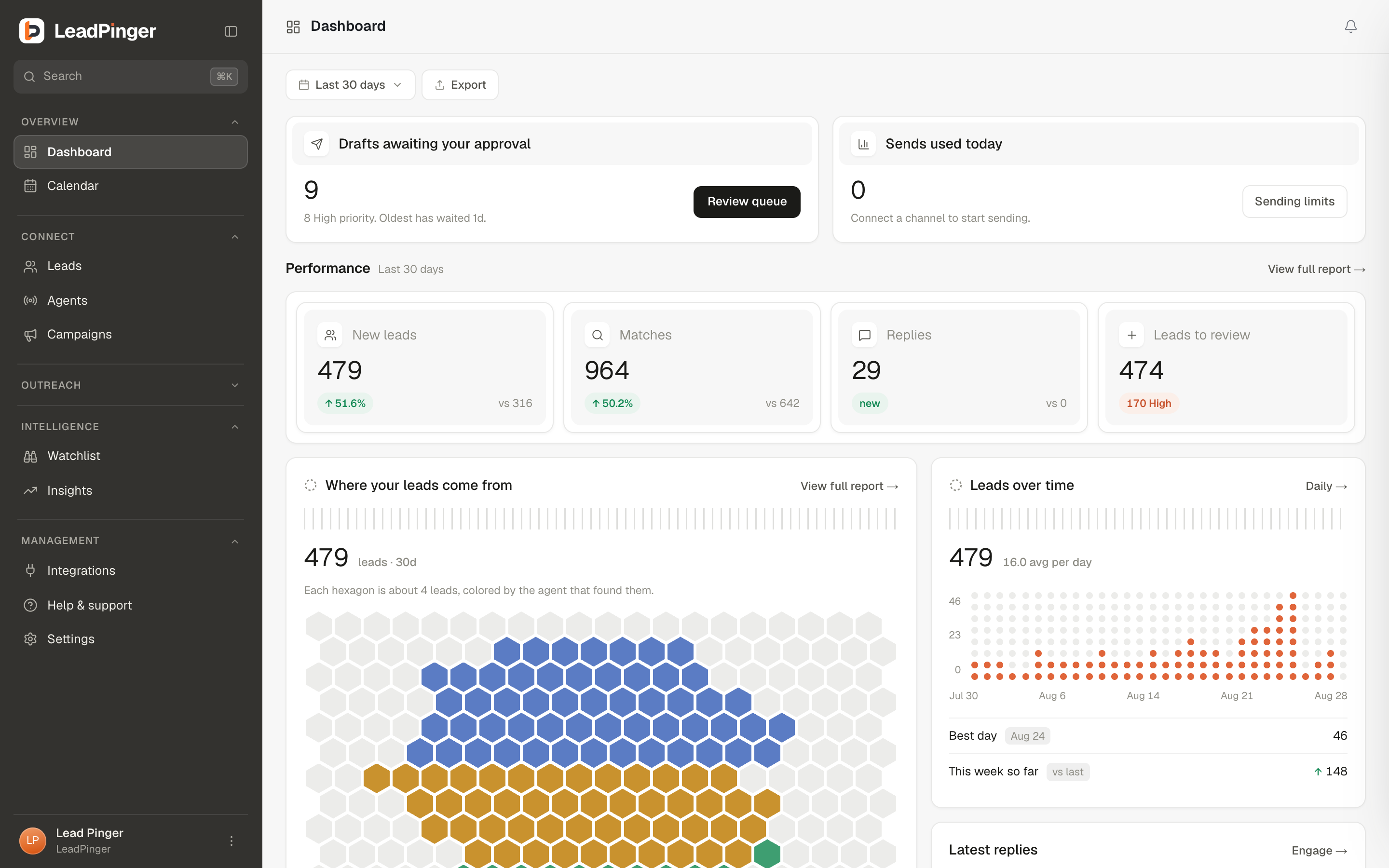1389x868 pixels.
Task: Click the dashboard grid icon in header
Action: (x=293, y=27)
